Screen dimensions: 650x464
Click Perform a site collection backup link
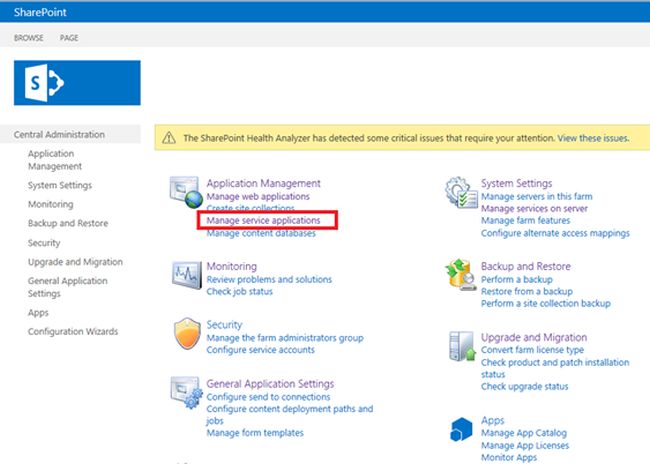tap(546, 304)
